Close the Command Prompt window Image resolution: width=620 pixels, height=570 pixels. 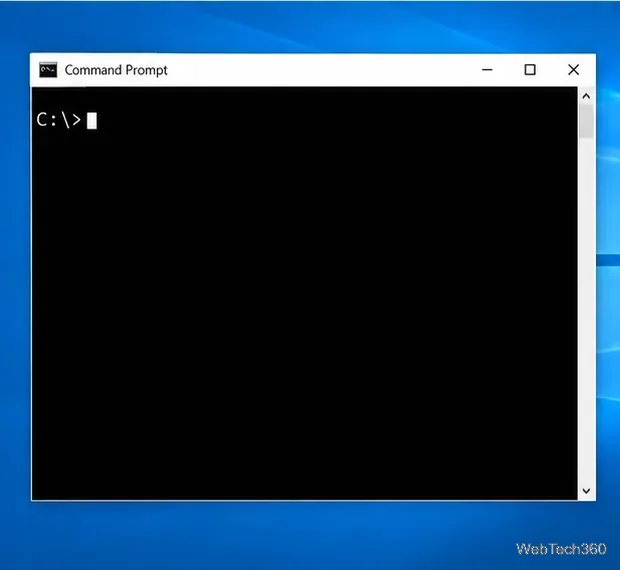point(573,70)
